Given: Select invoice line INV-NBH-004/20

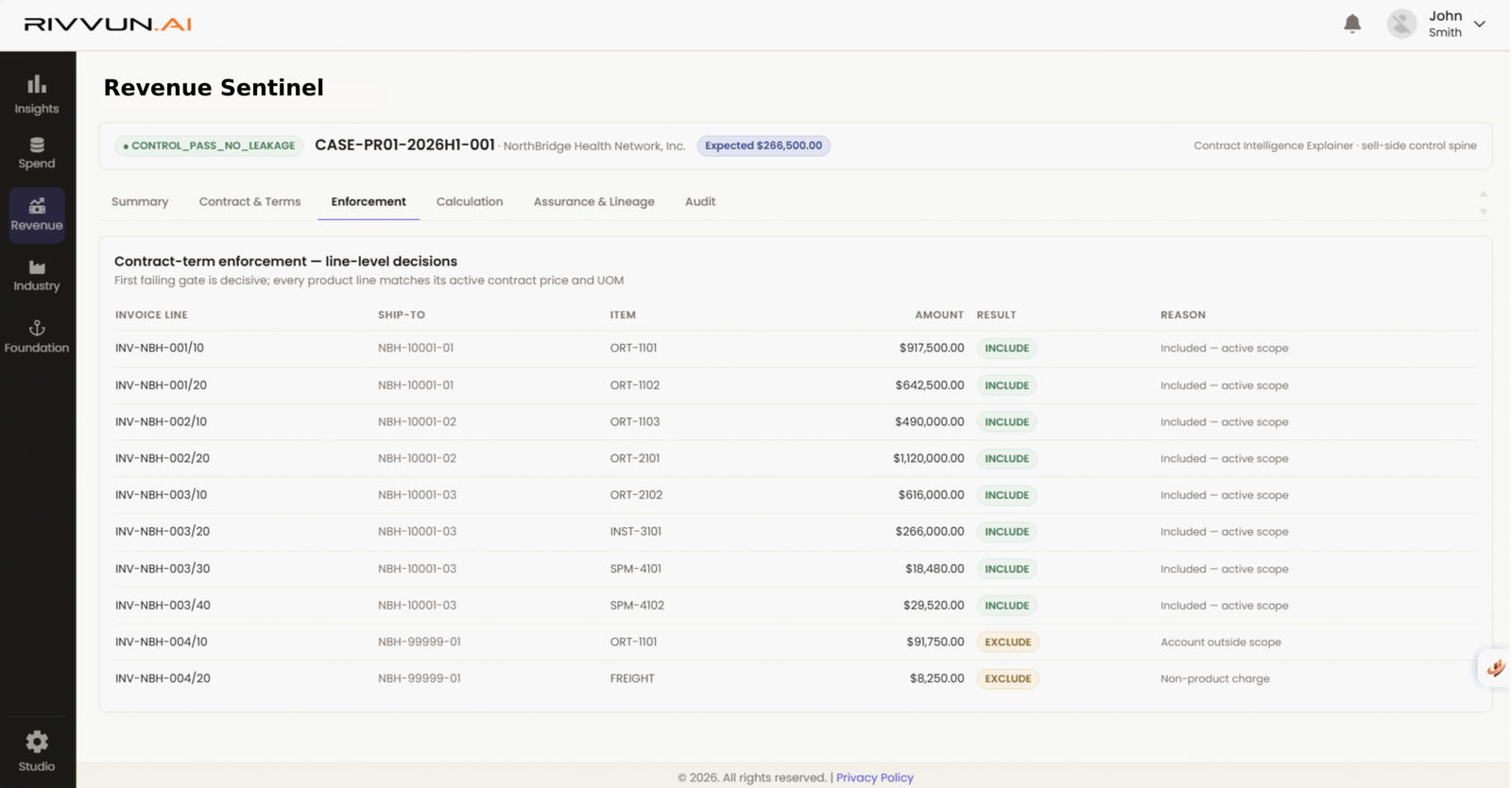Looking at the screenshot, I should (x=163, y=678).
